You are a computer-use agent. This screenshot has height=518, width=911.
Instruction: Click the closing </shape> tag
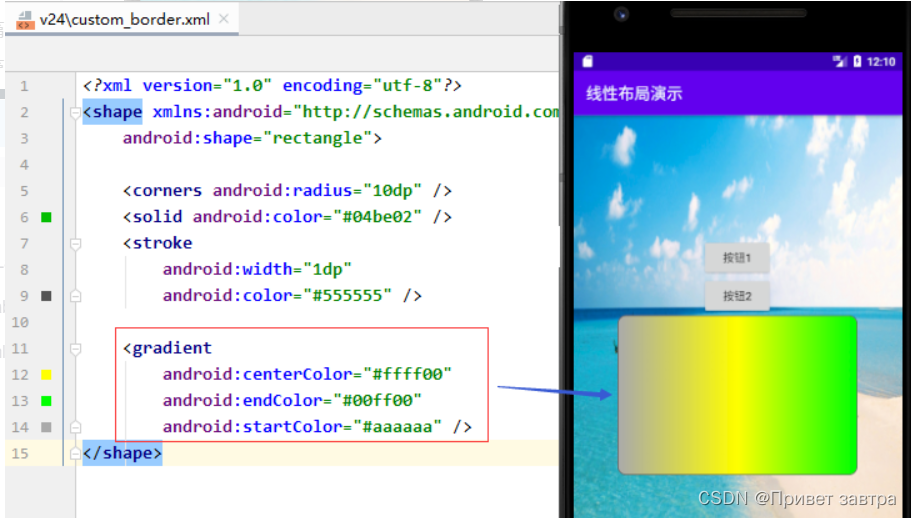pos(123,453)
